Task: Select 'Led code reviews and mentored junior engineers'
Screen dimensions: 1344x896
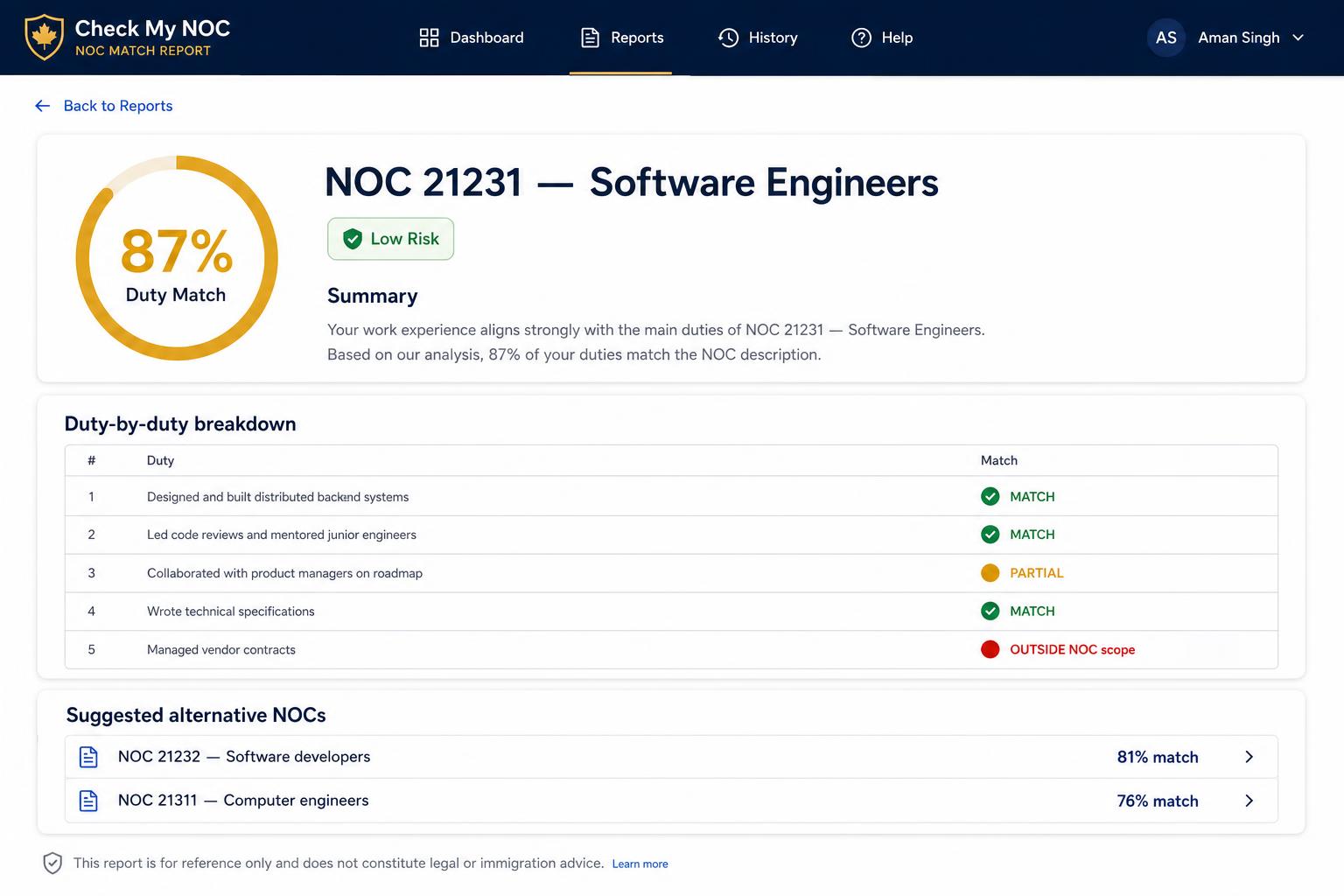Action: pyautogui.click(x=282, y=535)
